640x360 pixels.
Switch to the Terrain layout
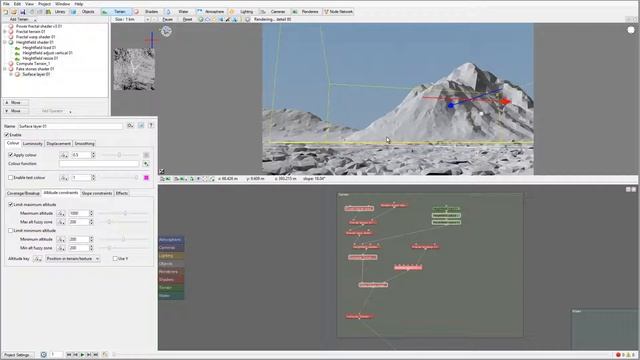point(116,12)
